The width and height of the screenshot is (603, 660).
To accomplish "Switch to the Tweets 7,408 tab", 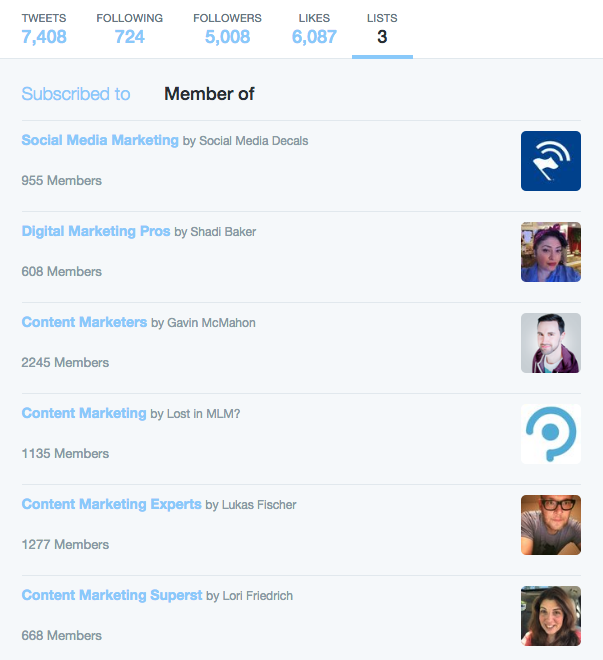I will click(44, 29).
